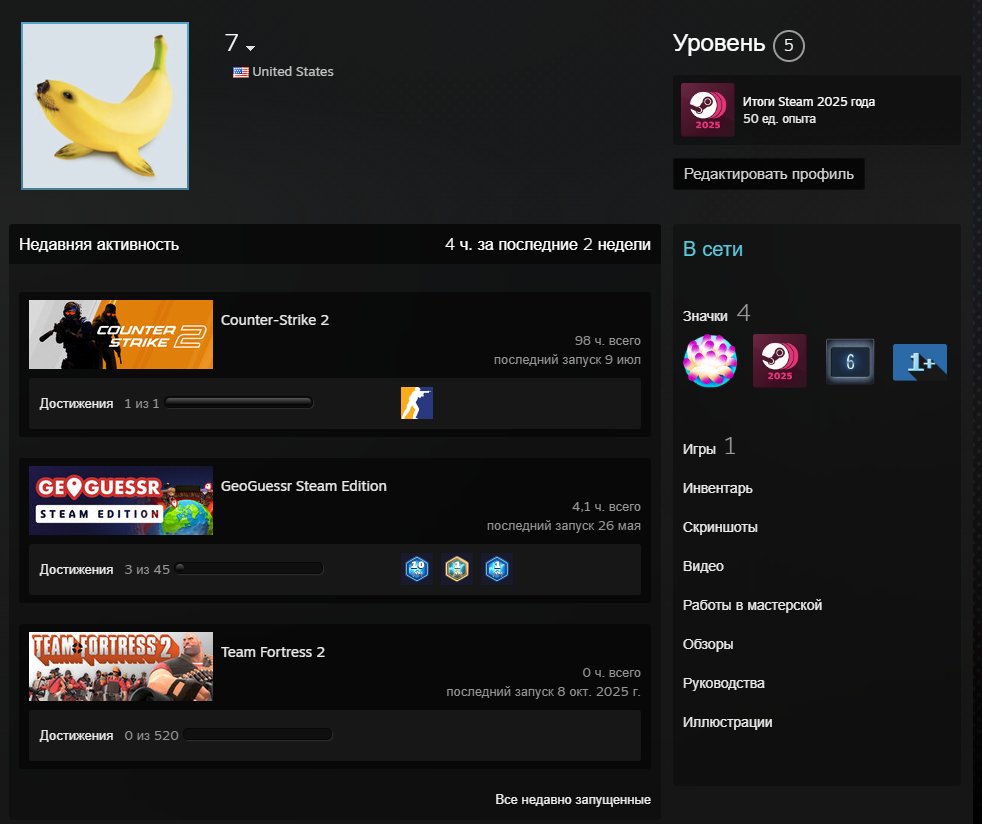
Task: Open the gold-bordered GeoGuessr achievement icon
Action: coord(457,569)
